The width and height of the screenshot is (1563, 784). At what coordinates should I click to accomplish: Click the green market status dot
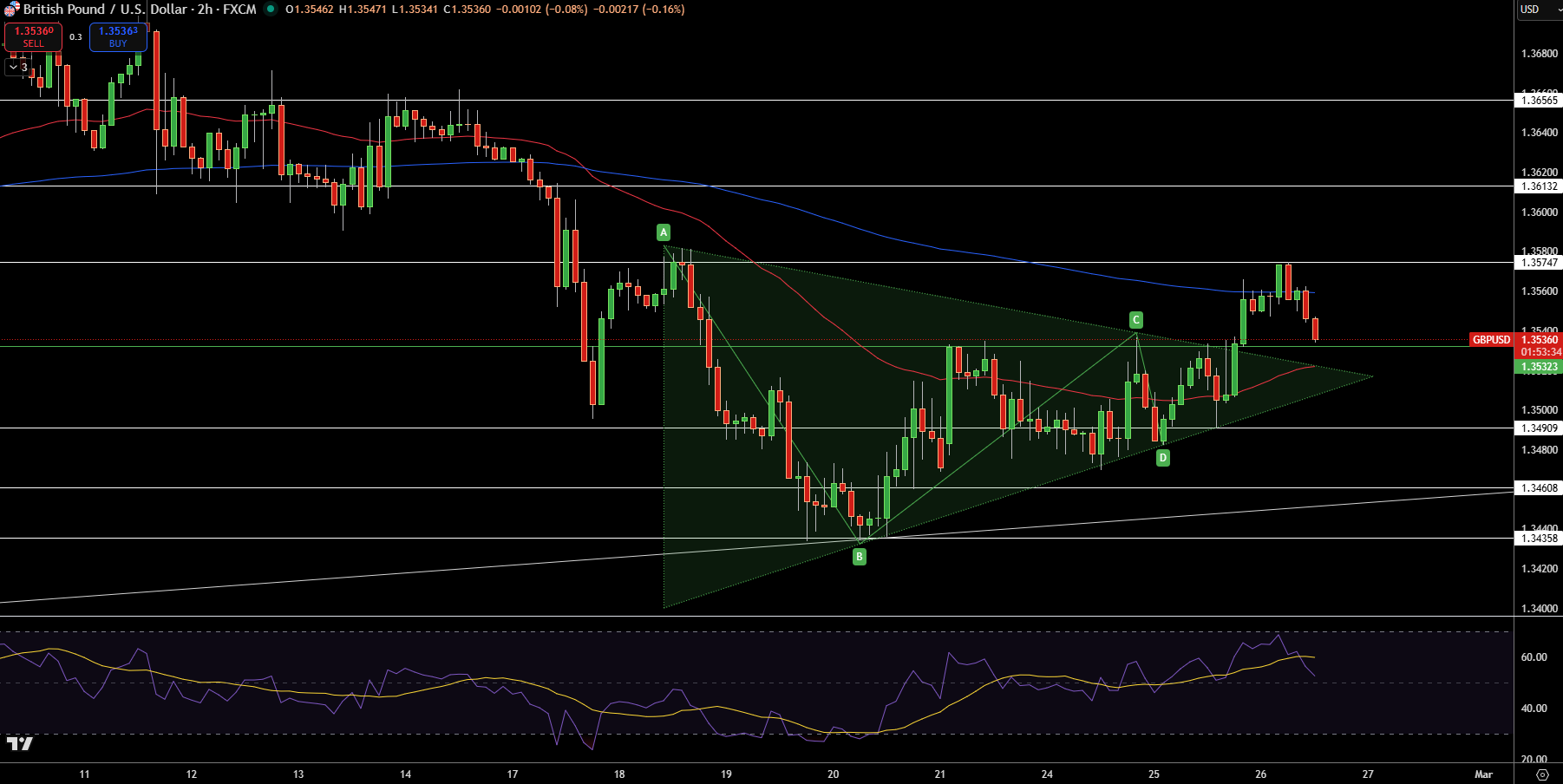271,10
